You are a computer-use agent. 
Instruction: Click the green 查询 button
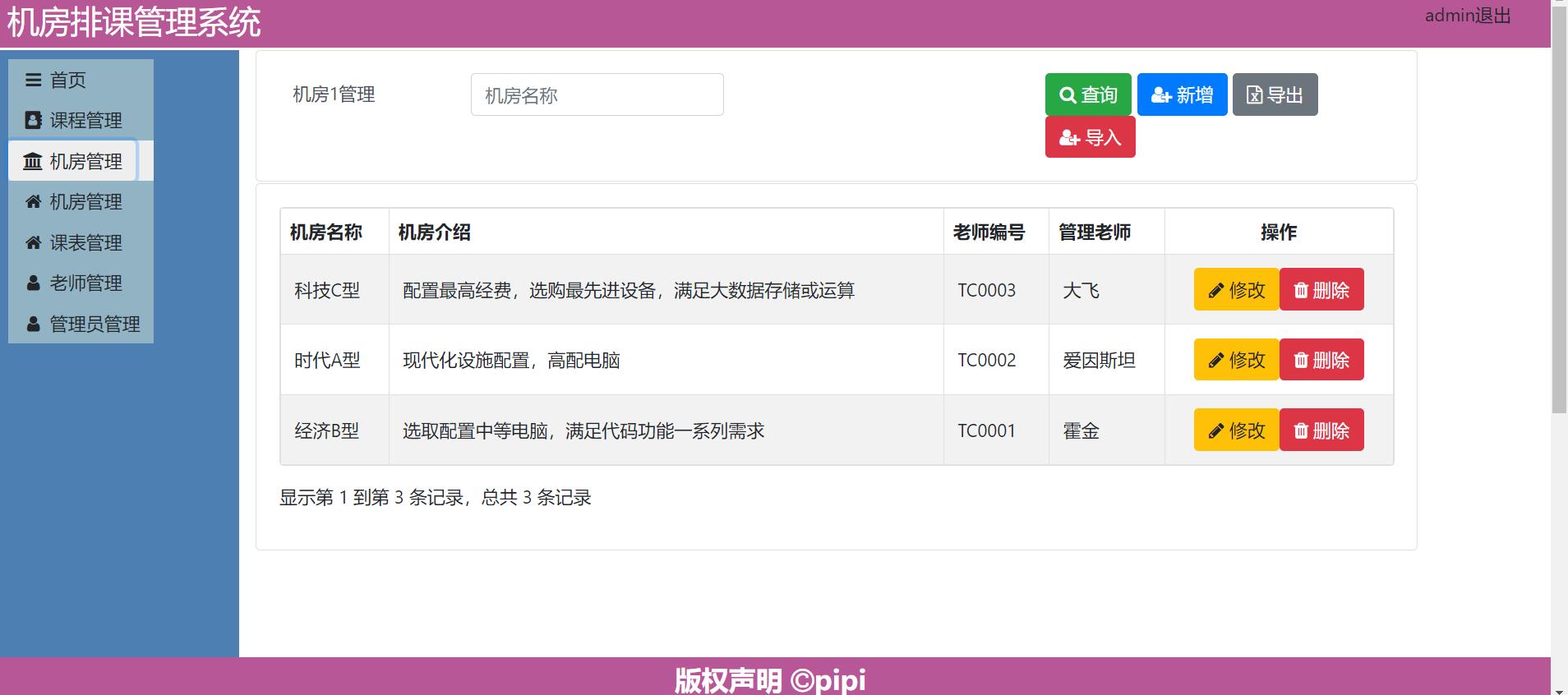pyautogui.click(x=1088, y=94)
